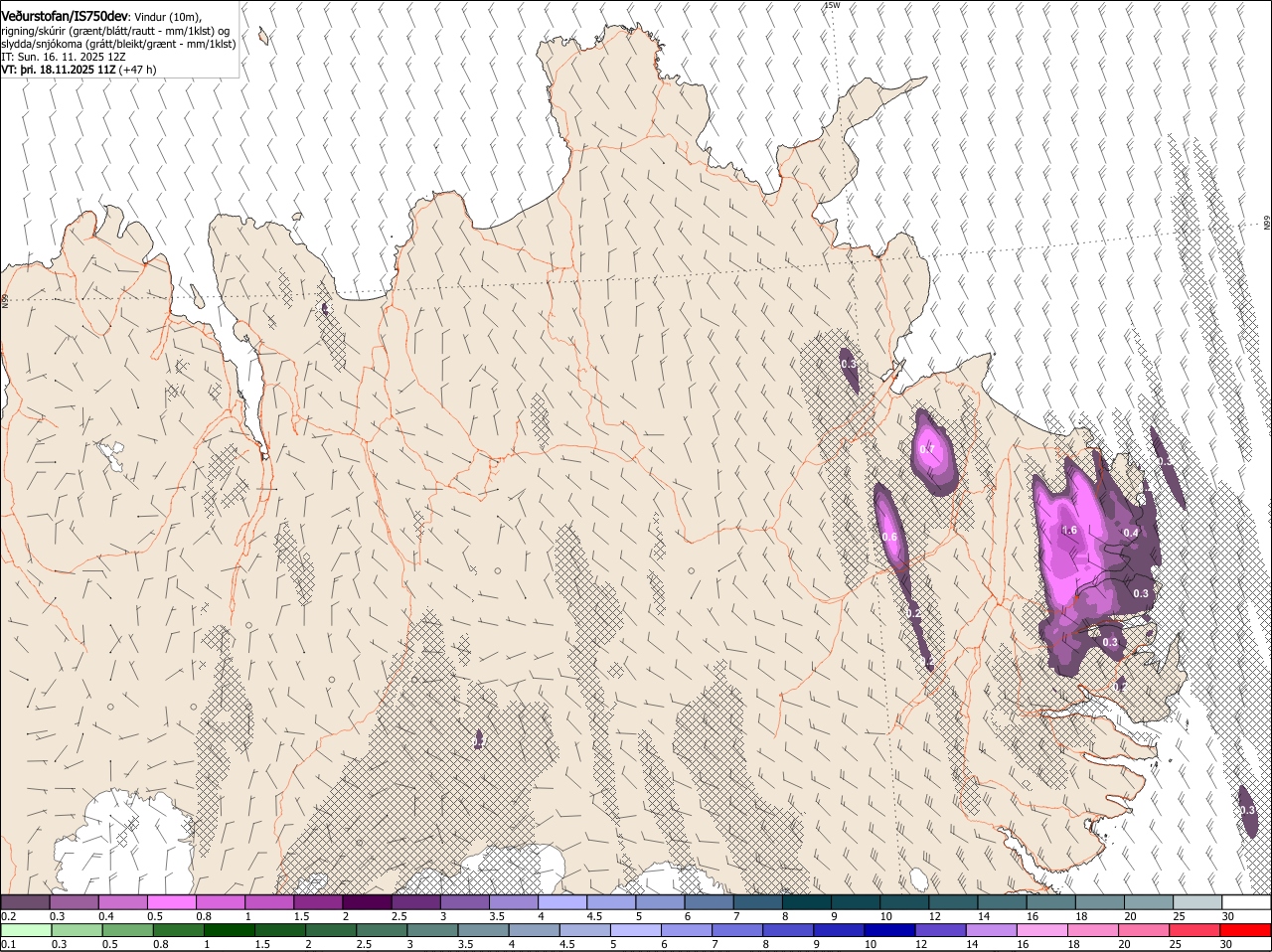This screenshot has width=1272, height=952.
Task: Click the 6–7 rain scale swatch
Action: coord(686,930)
